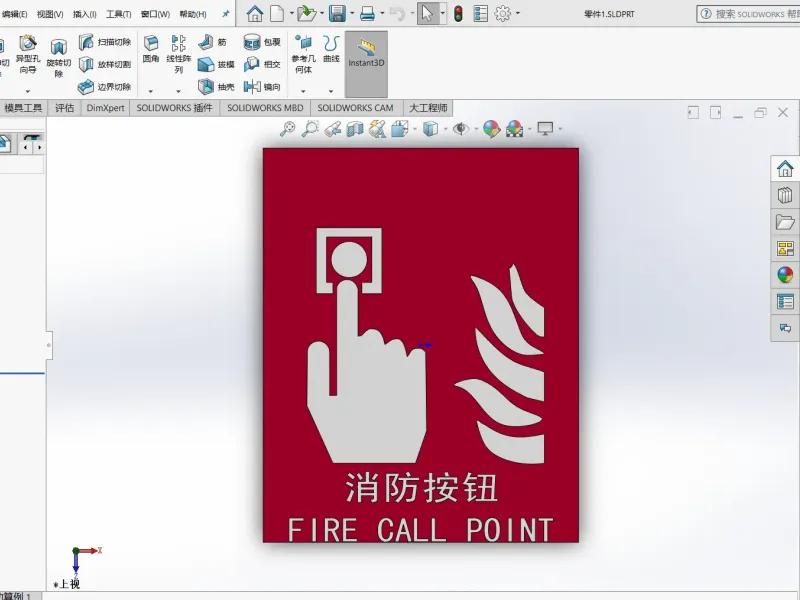
Task: Return to the Previous View
Action: (333, 129)
